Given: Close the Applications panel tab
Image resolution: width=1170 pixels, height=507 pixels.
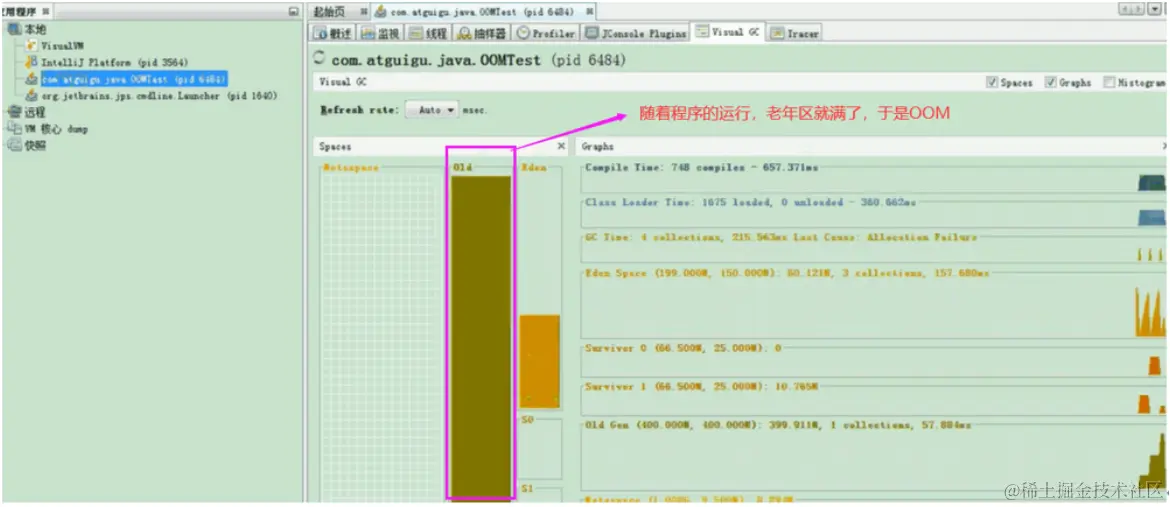Looking at the screenshot, I should [46, 11].
